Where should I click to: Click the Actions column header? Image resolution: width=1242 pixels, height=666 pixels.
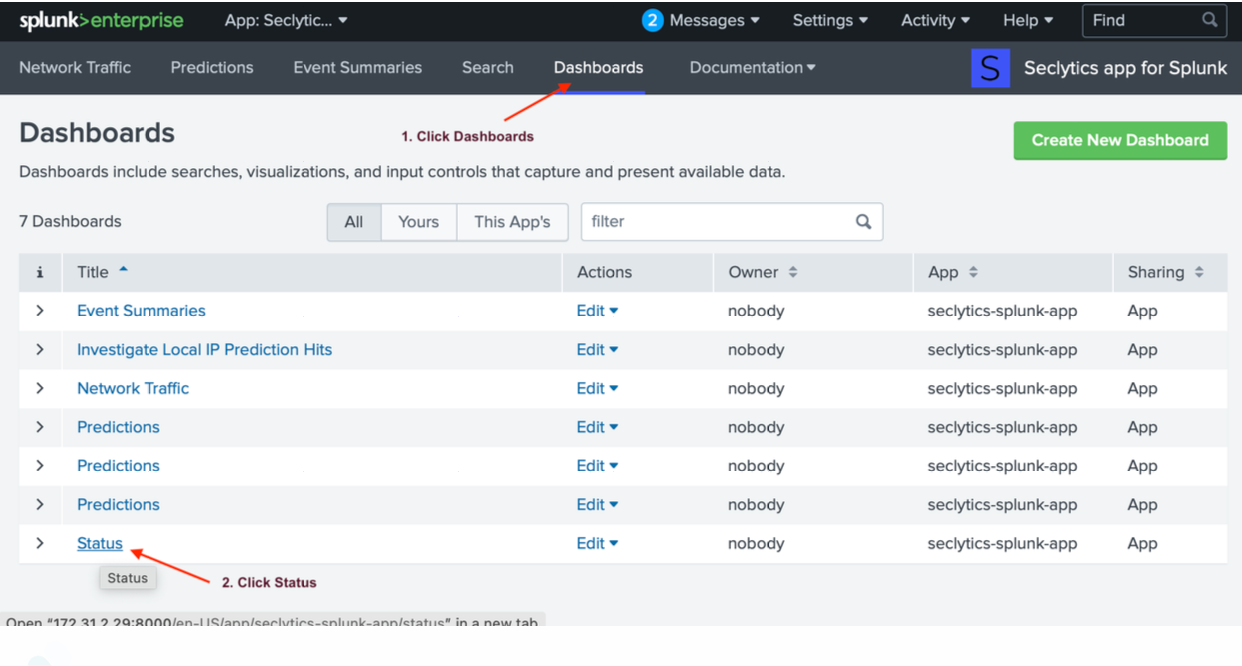pos(604,272)
